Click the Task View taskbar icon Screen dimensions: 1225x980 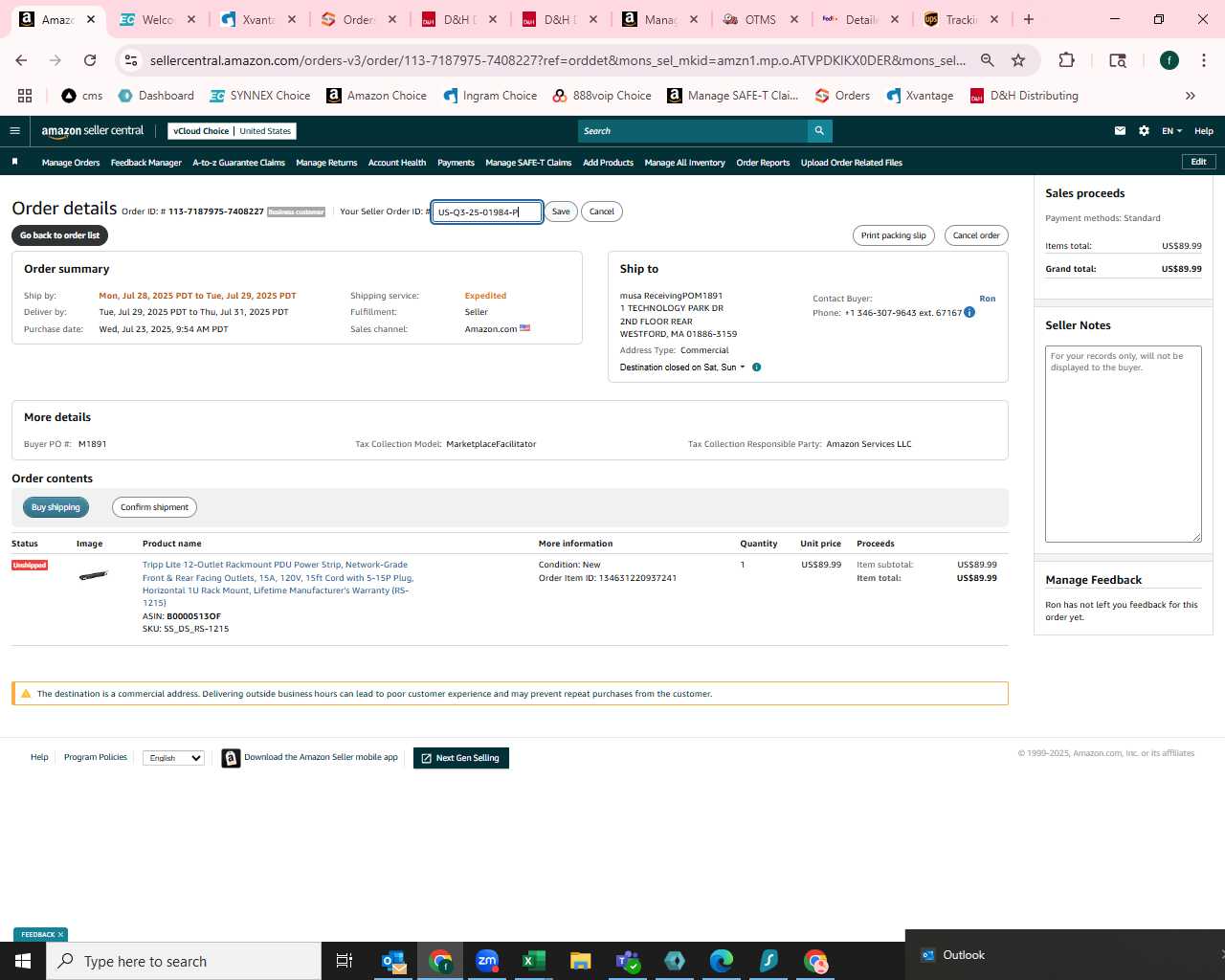(x=345, y=961)
